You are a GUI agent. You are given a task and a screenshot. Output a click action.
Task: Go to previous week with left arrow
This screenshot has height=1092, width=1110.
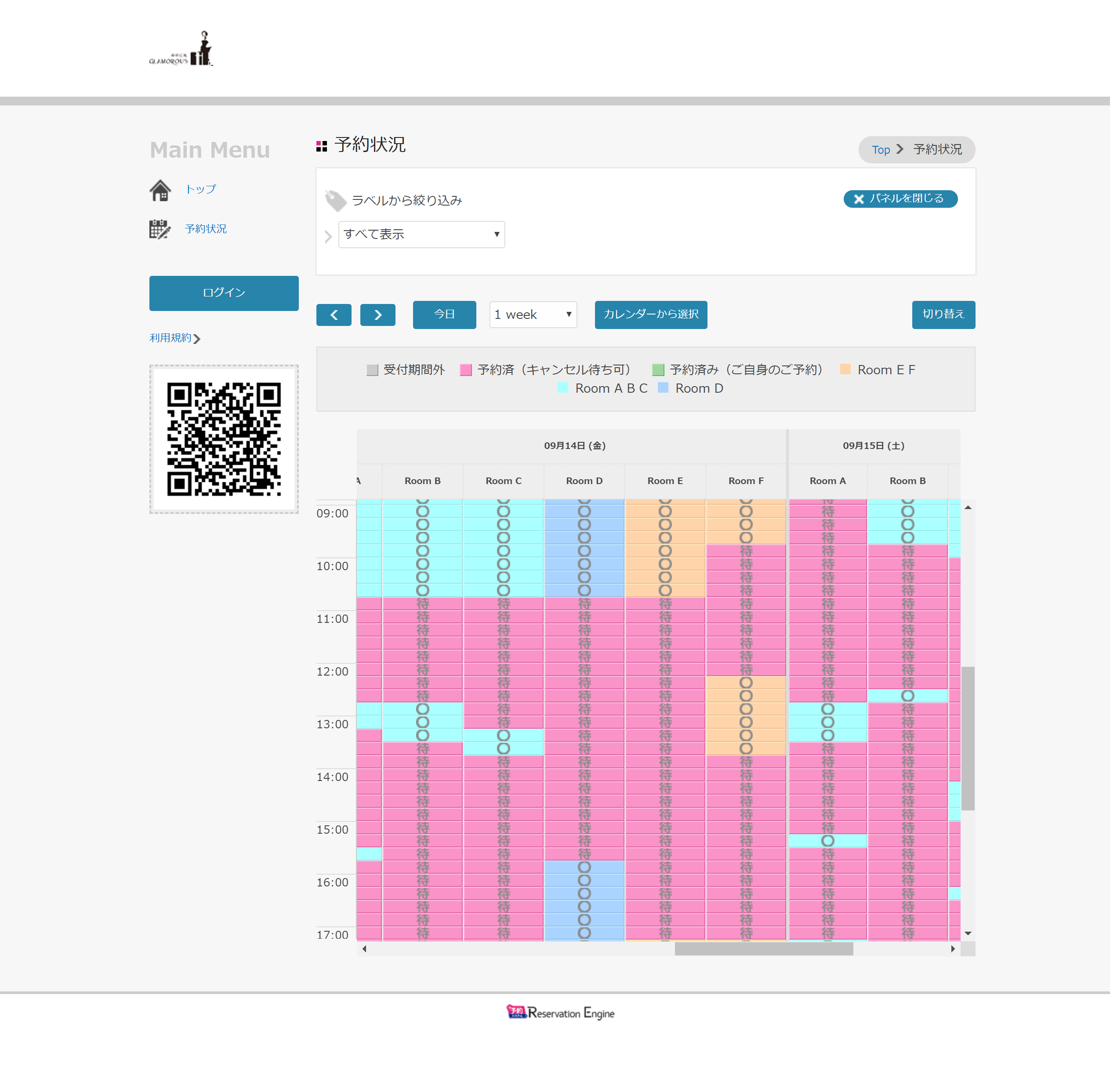333,315
